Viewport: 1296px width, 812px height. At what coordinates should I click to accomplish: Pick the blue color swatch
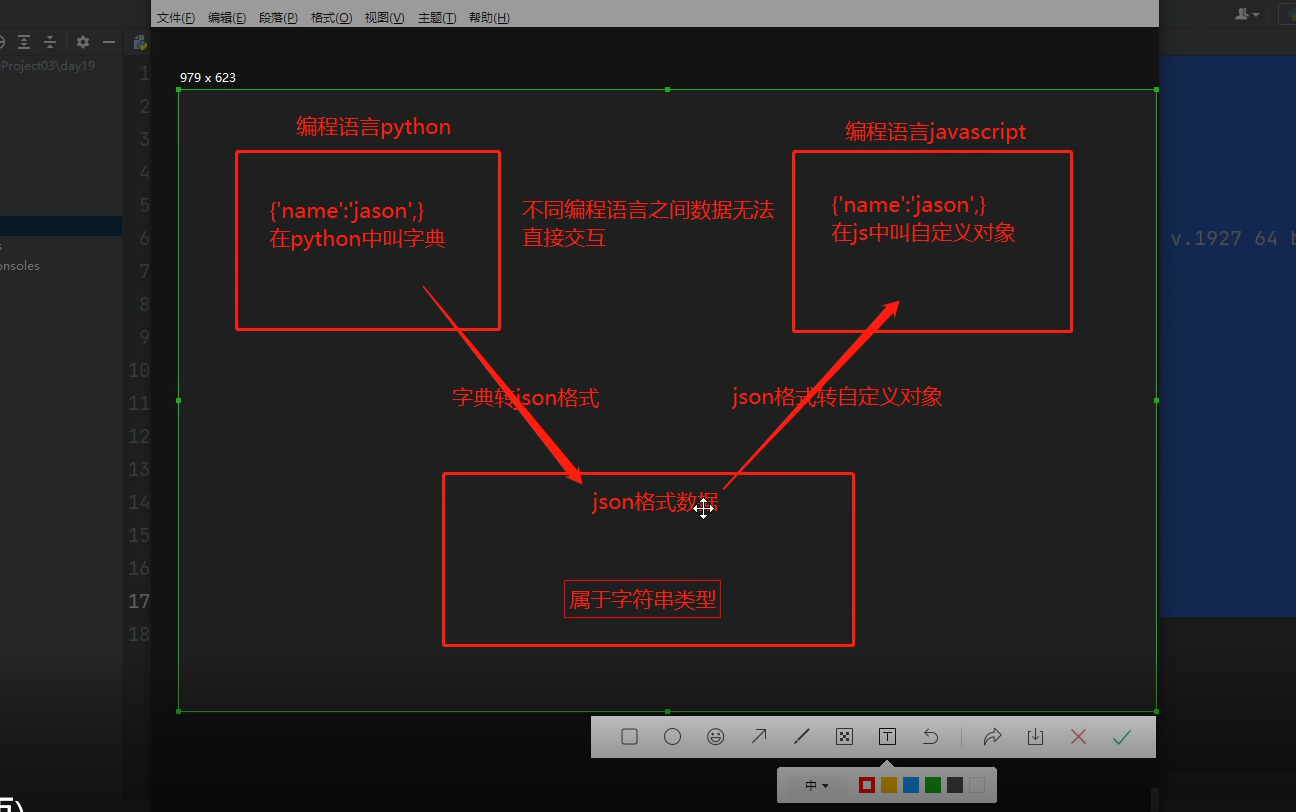tap(911, 786)
